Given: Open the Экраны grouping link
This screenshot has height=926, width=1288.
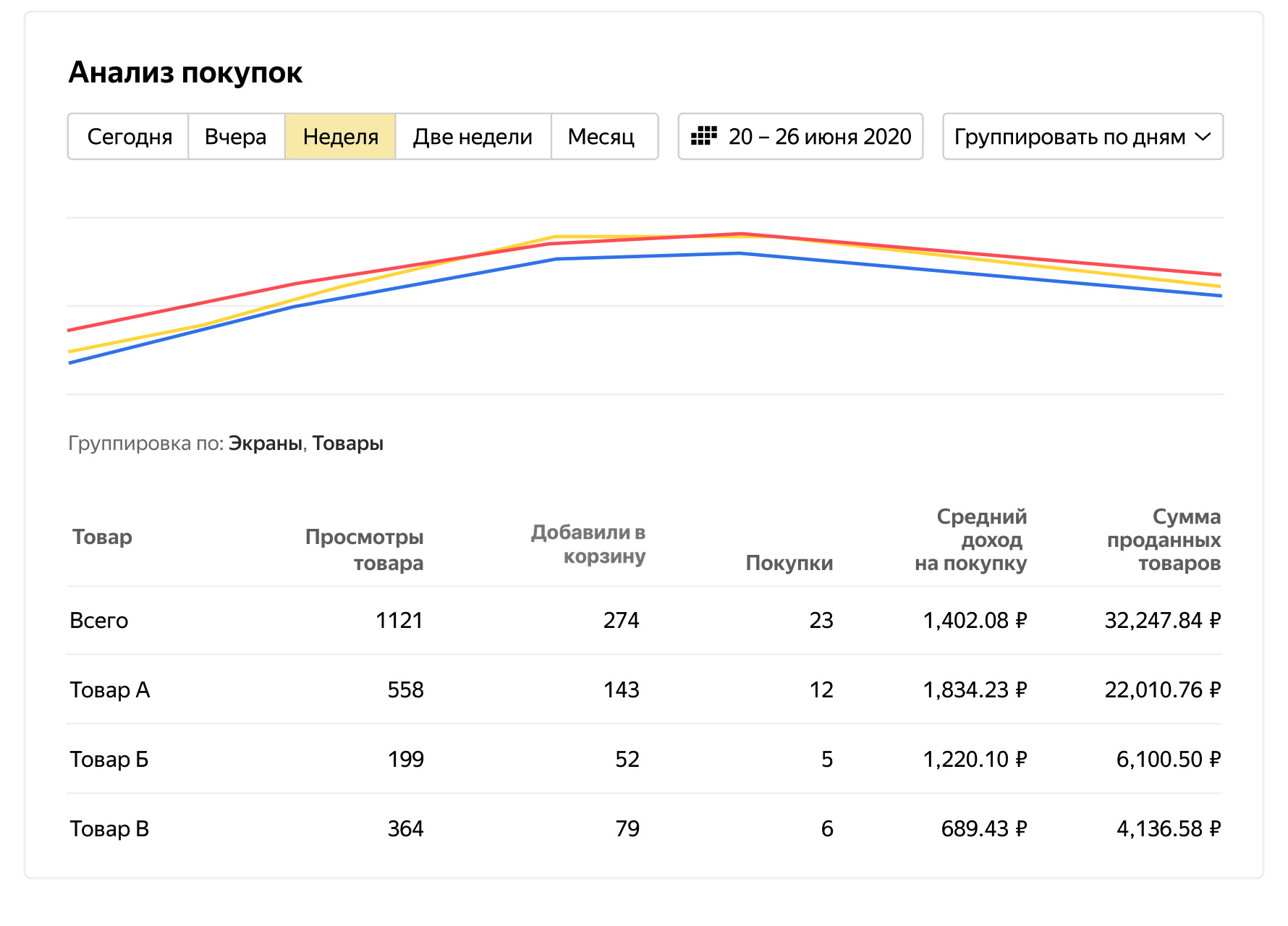Looking at the screenshot, I should pos(265,443).
